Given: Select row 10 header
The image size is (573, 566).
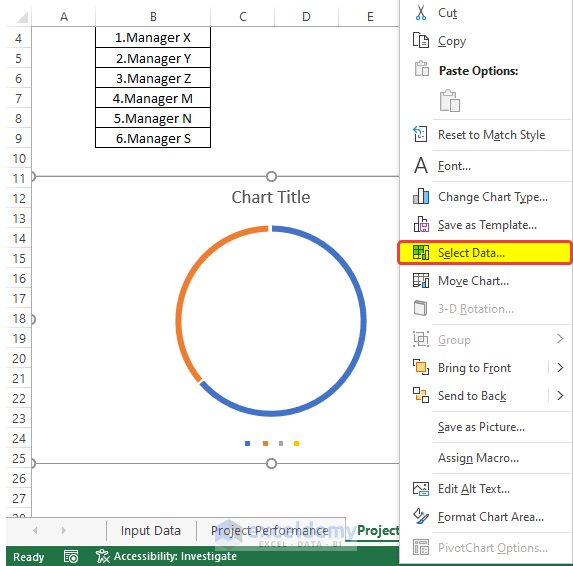Looking at the screenshot, I should tap(19, 159).
